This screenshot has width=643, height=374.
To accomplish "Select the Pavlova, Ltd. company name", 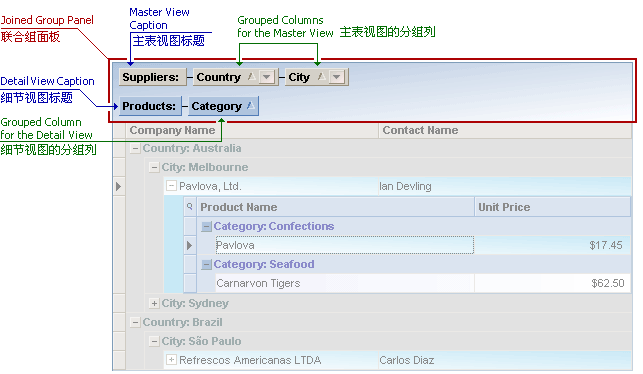I will coord(210,187).
